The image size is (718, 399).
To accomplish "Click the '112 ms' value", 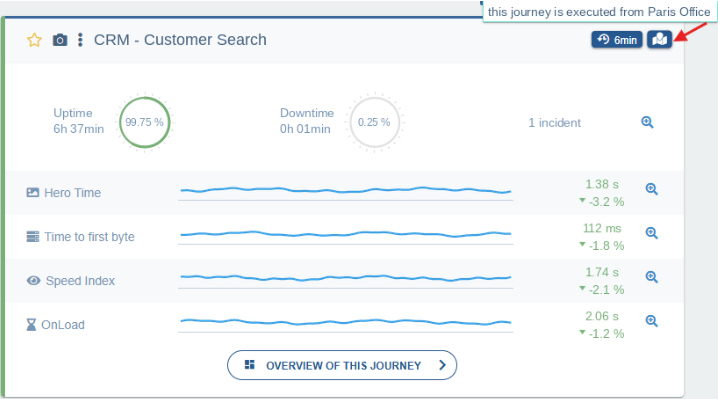I will pyautogui.click(x=602, y=228).
